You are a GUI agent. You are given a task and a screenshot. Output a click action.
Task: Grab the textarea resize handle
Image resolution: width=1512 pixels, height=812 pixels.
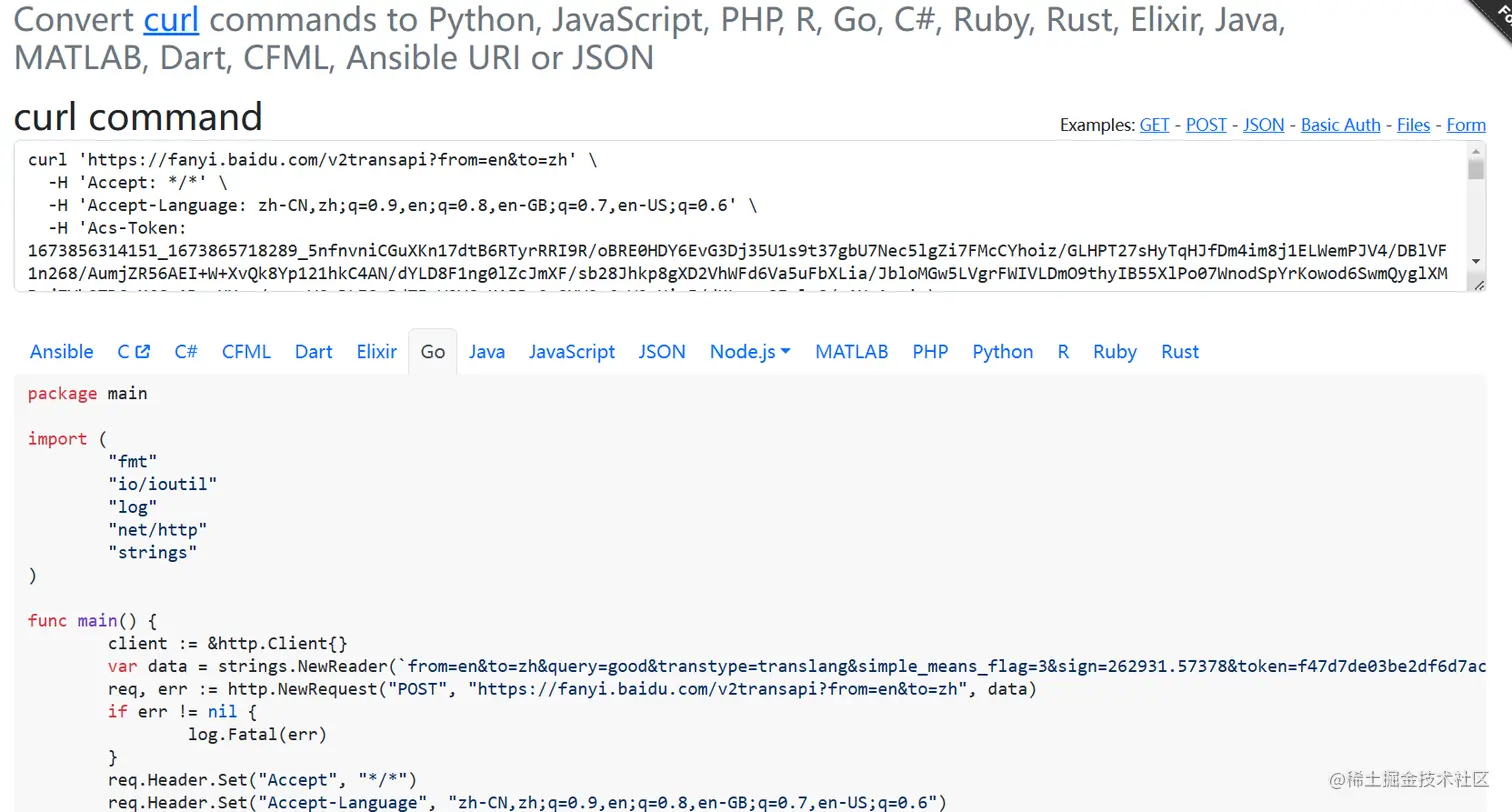tap(1478, 285)
